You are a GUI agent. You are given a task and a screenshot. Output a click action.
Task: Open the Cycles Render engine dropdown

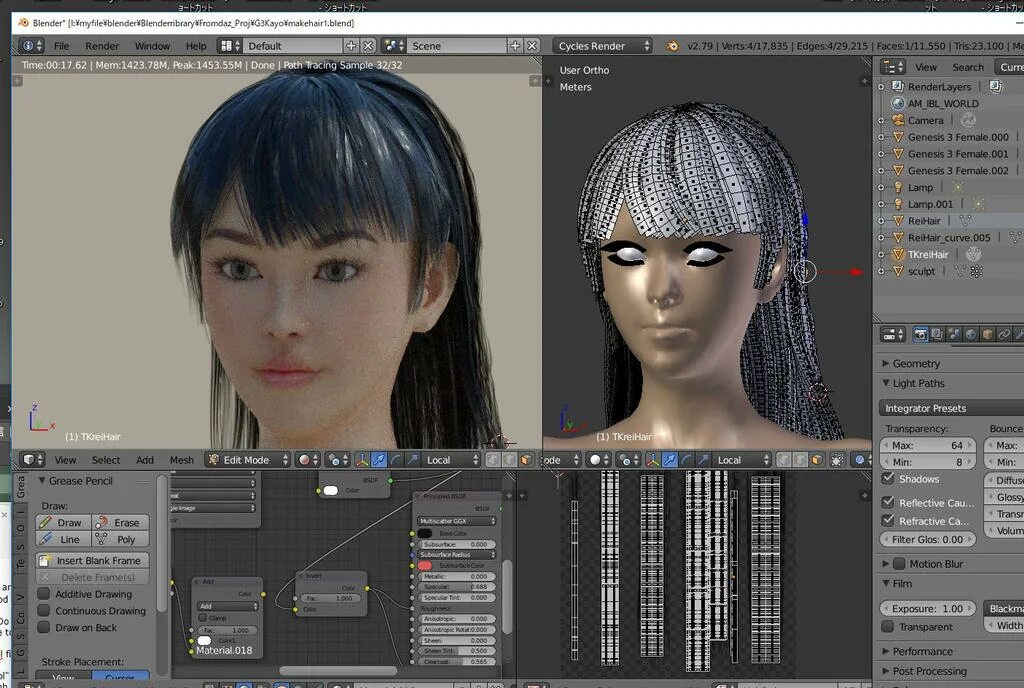603,46
